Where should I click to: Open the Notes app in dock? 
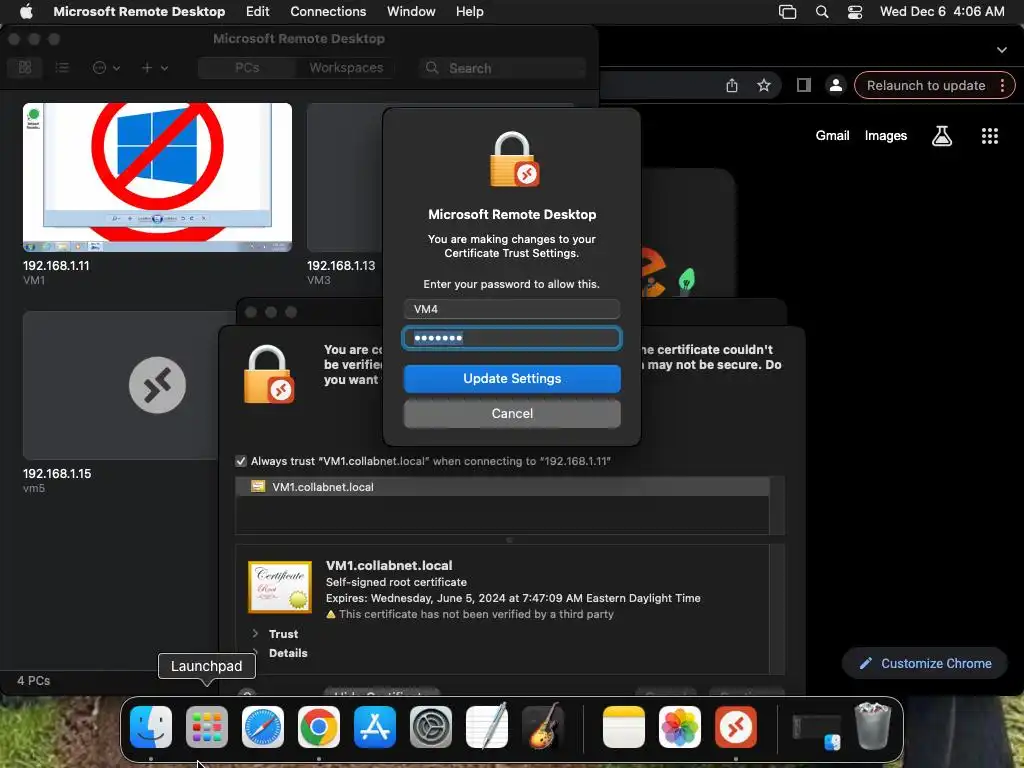coord(624,727)
